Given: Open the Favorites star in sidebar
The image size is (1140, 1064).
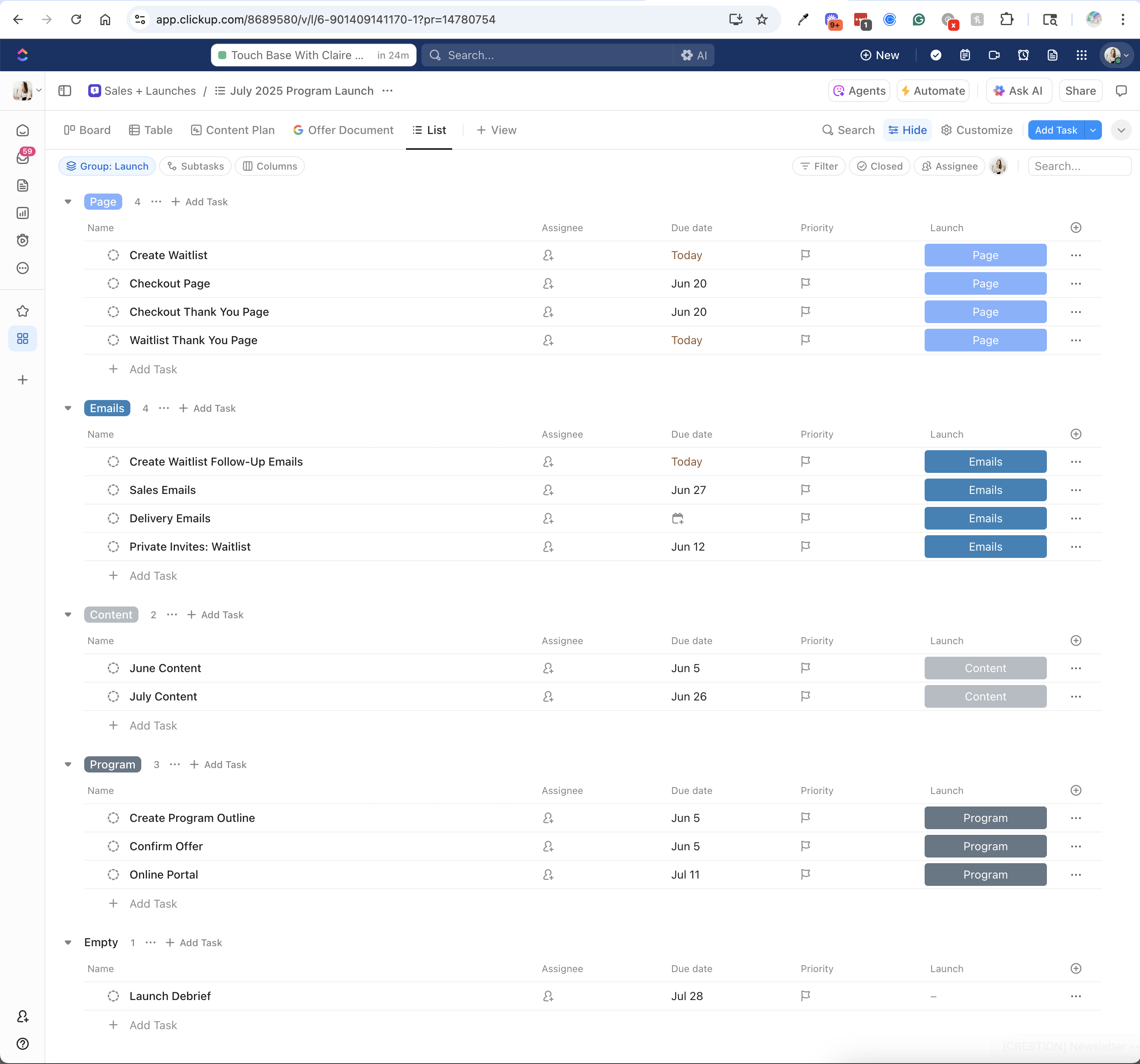Looking at the screenshot, I should coord(22,311).
